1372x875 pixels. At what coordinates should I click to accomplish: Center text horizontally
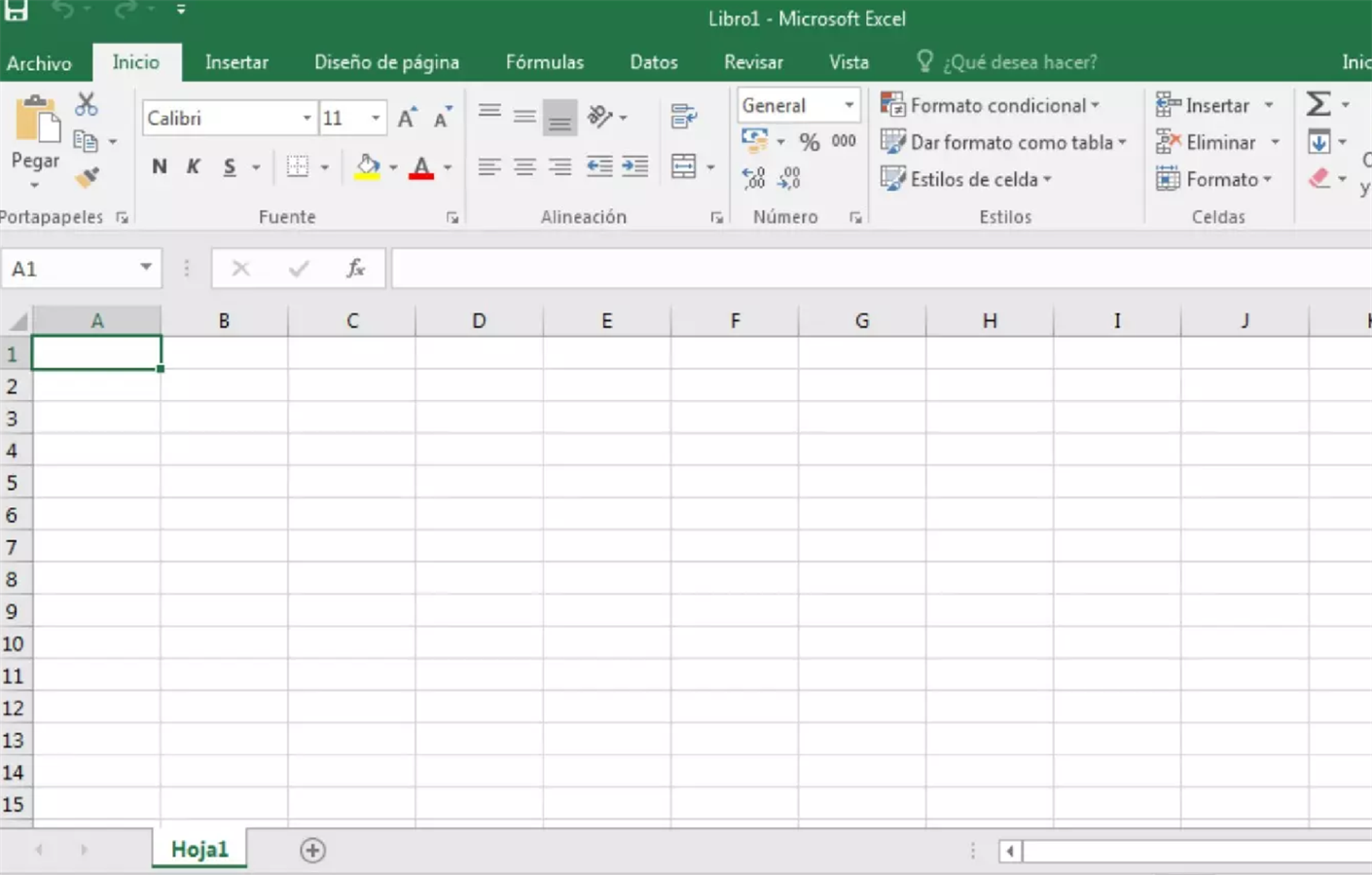pyautogui.click(x=524, y=166)
